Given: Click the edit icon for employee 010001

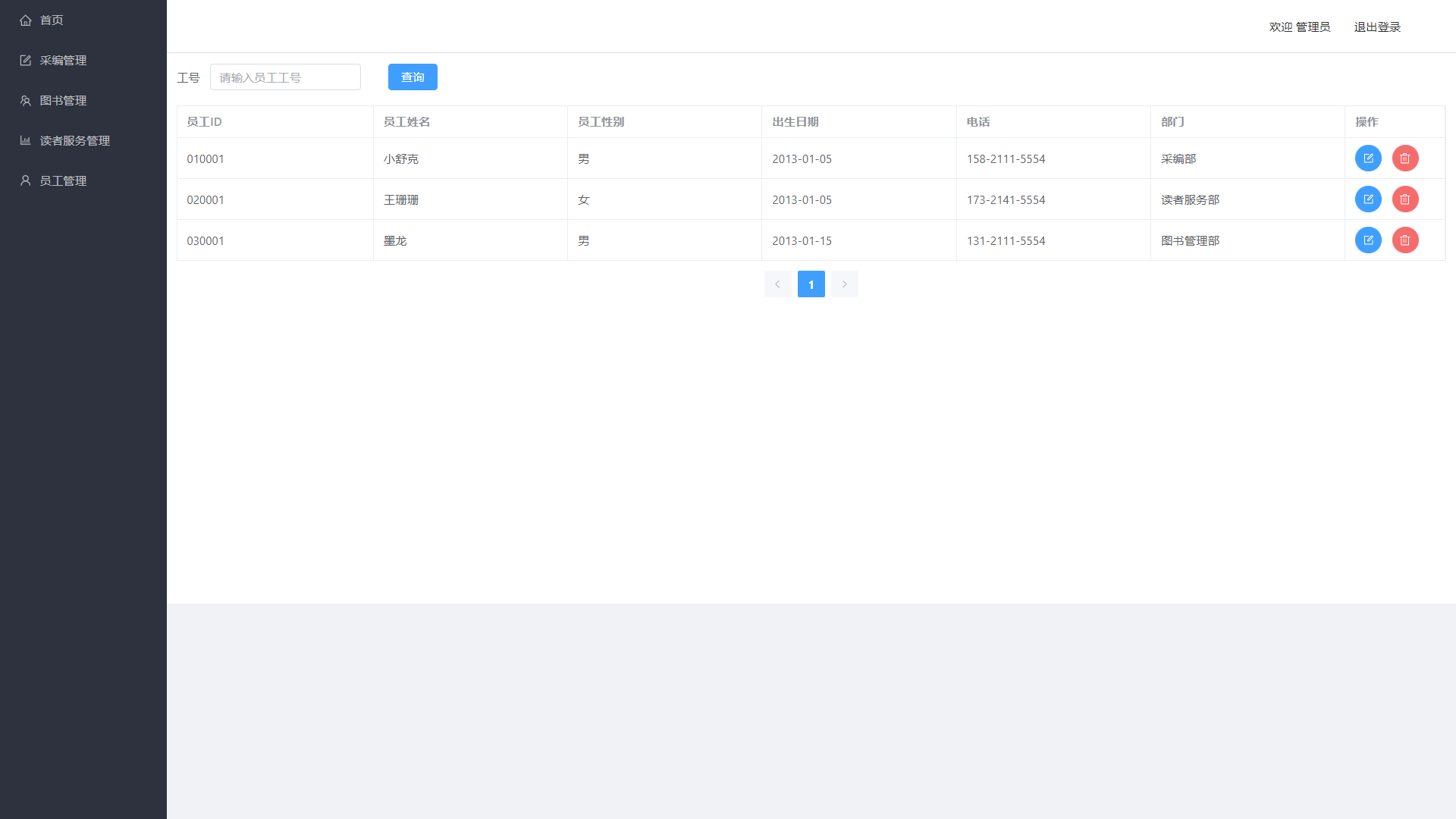Looking at the screenshot, I should tap(1368, 158).
